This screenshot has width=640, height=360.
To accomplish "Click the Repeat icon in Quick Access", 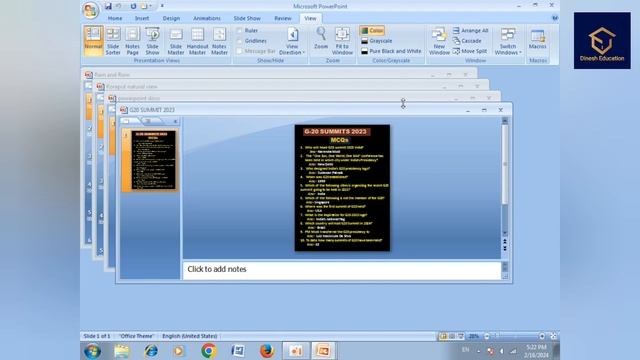I will coord(133,6).
